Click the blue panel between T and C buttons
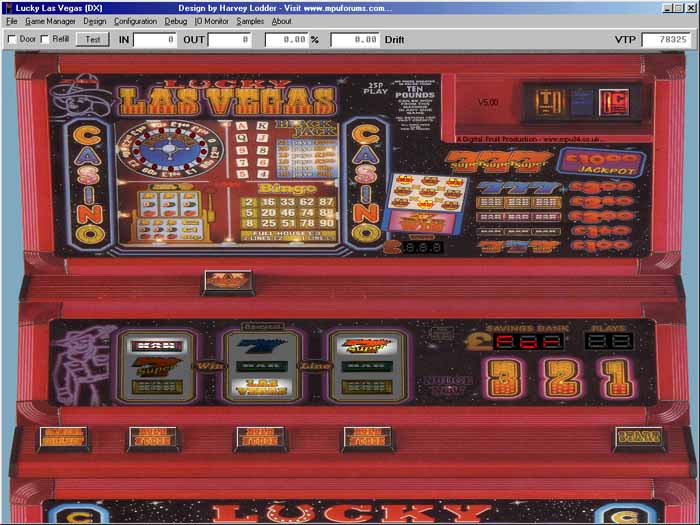This screenshot has height=525, width=700. coord(581,102)
